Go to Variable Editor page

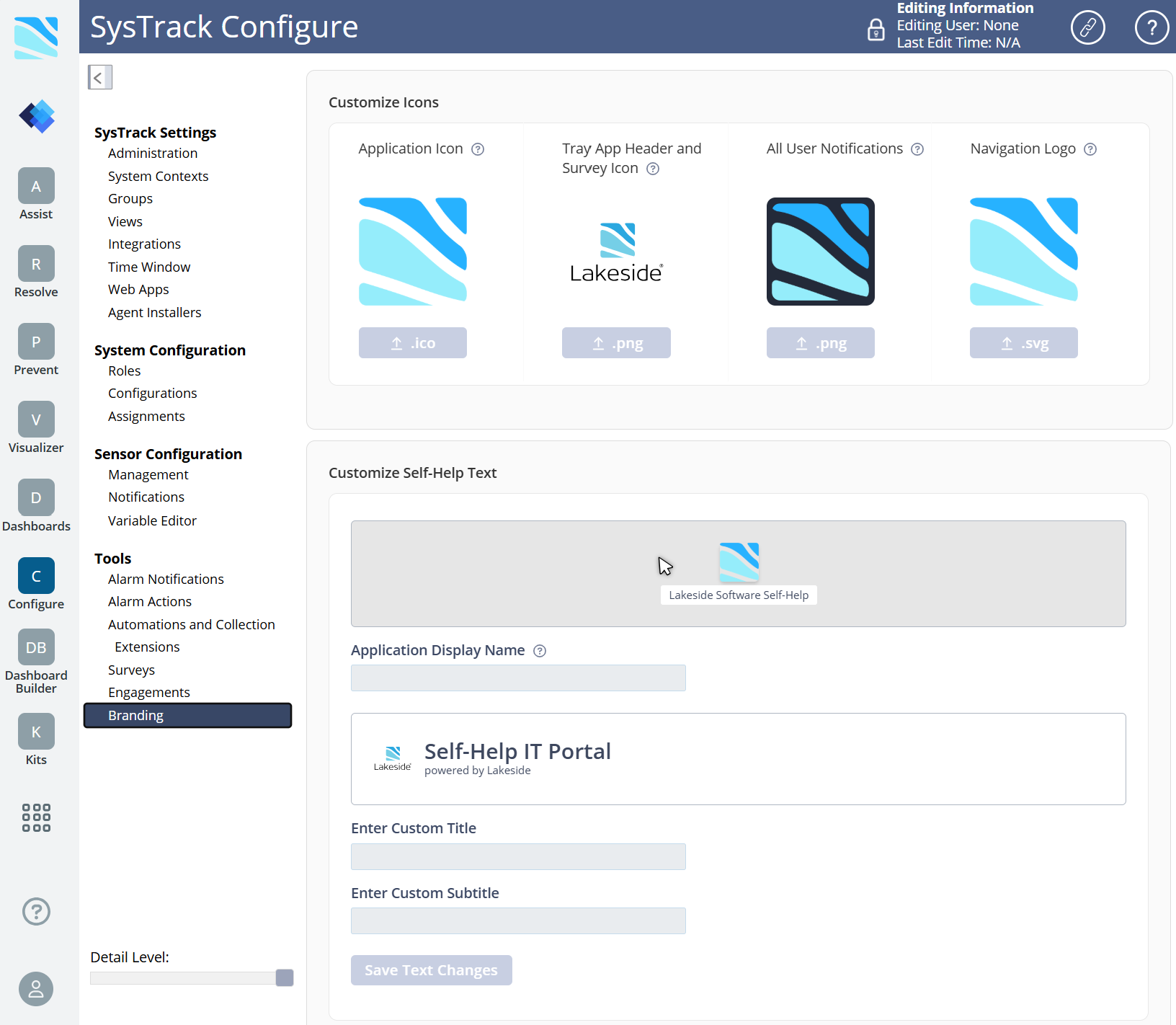152,520
